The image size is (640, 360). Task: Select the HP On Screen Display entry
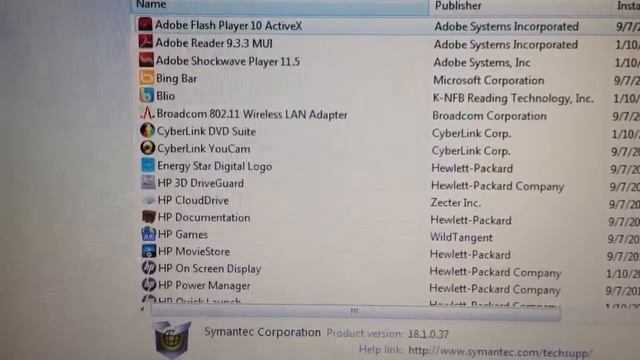click(209, 269)
